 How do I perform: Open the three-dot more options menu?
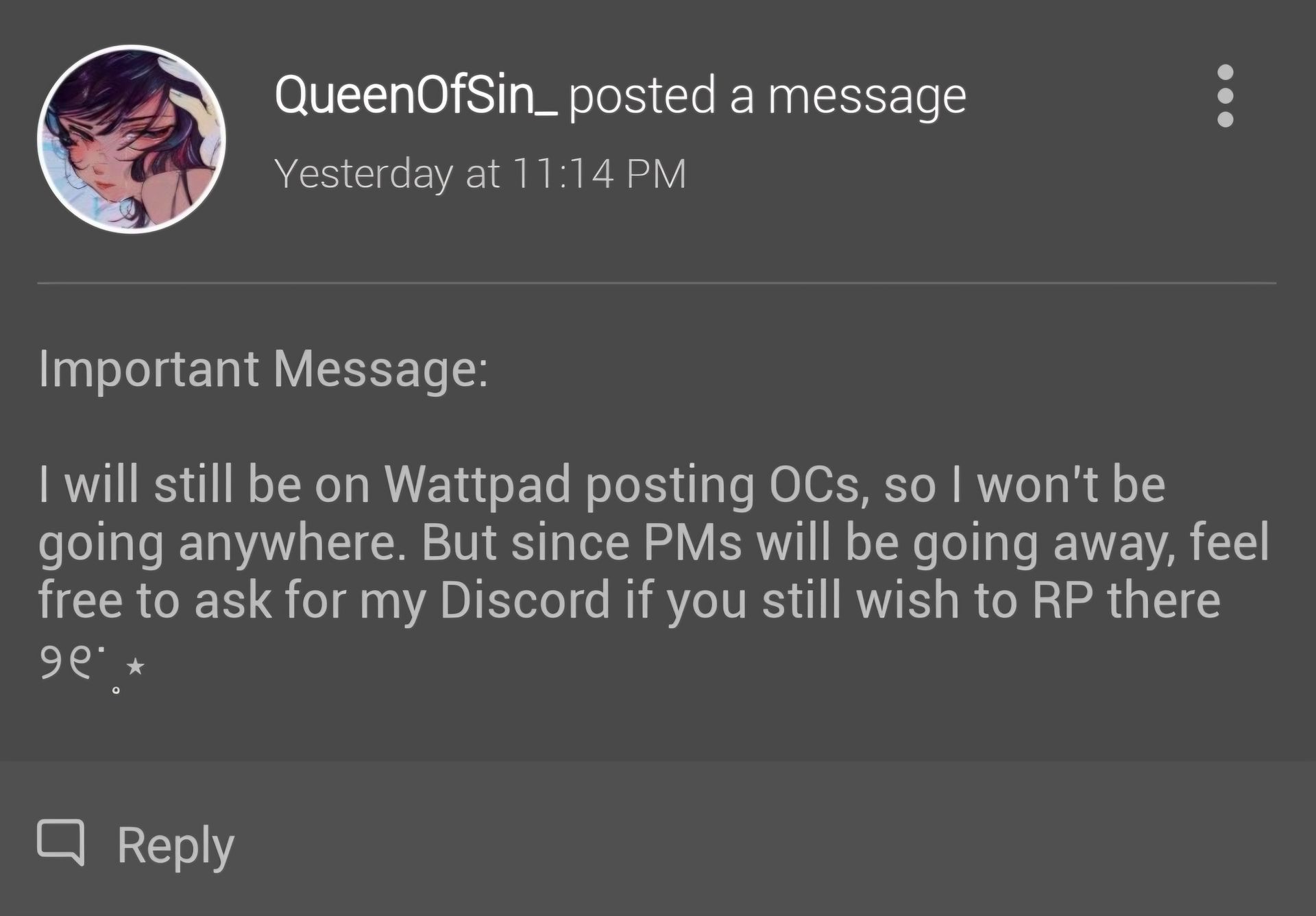click(1225, 96)
